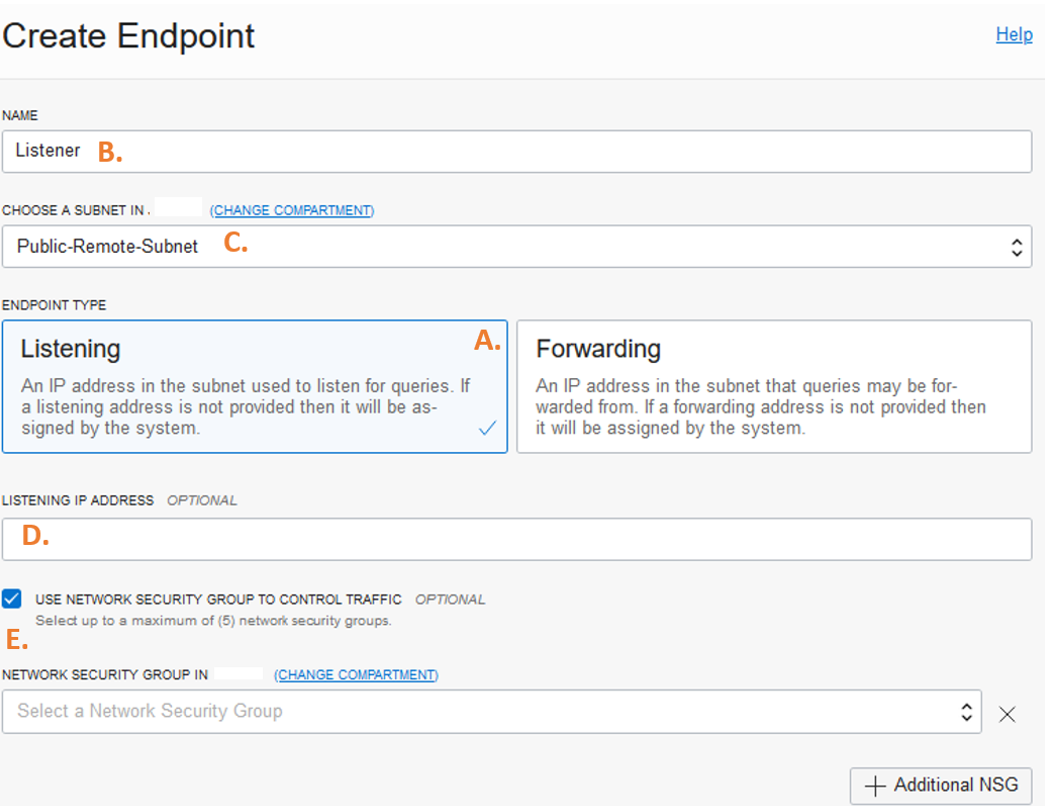
Task: Uncheck Use Network Security Group checkbox
Action: [11, 599]
